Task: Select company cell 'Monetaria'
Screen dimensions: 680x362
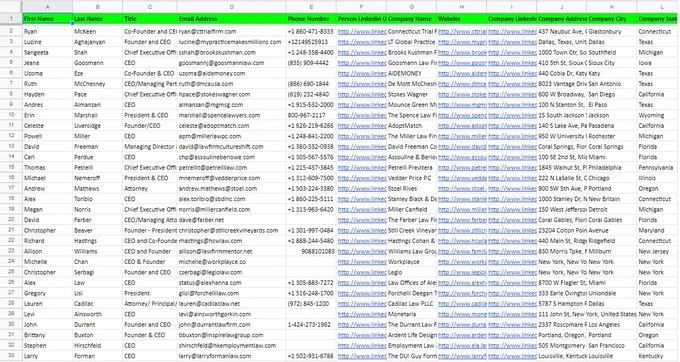Action: 412,314
